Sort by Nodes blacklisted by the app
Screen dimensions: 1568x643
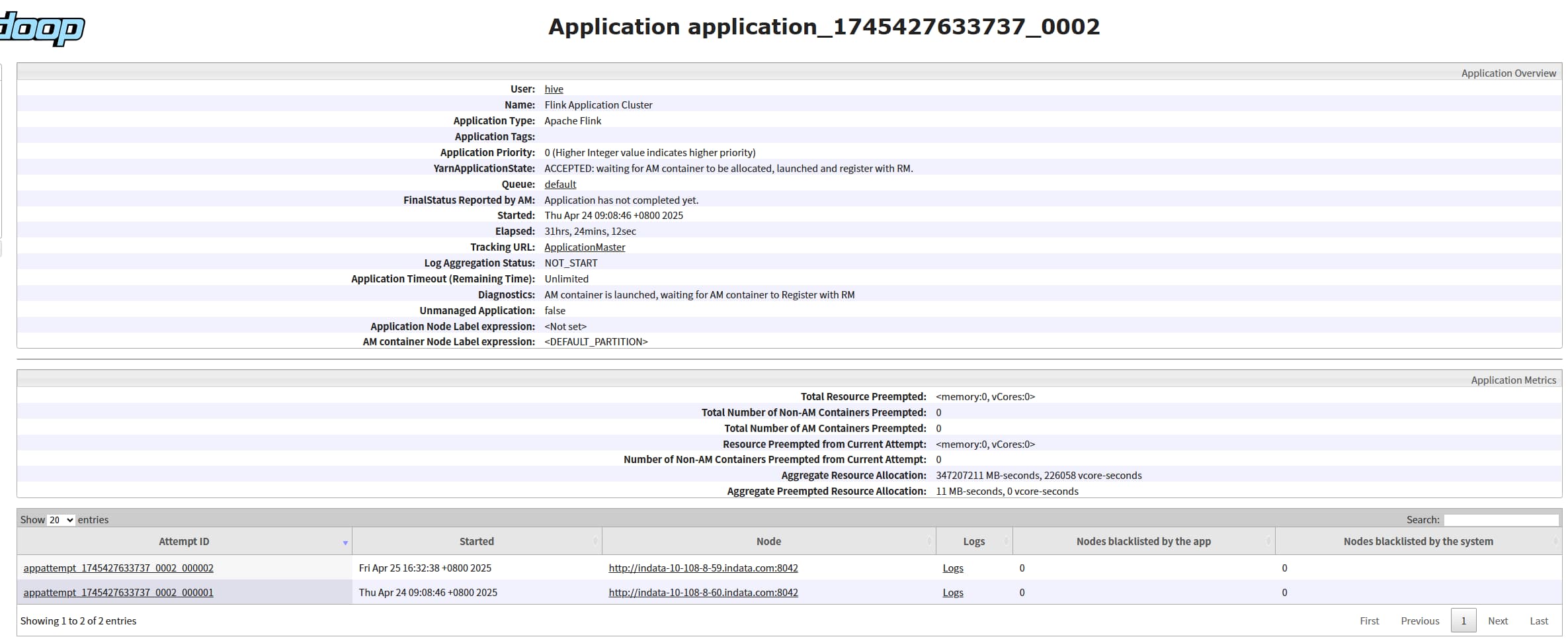(1143, 541)
